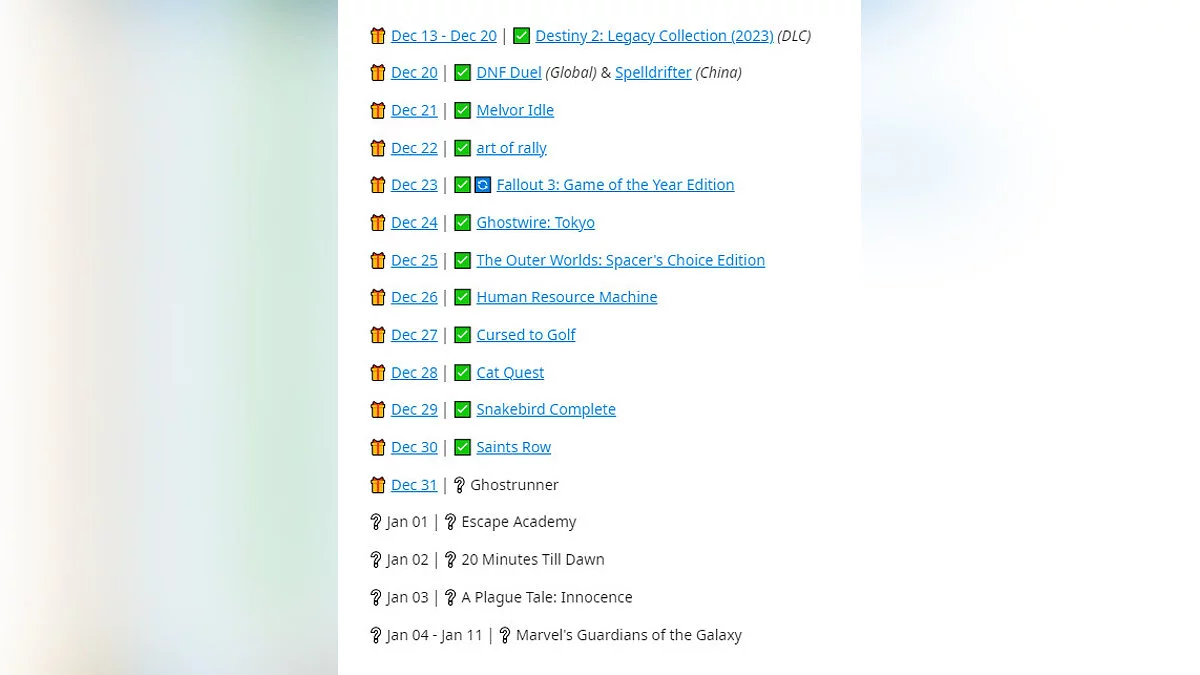Click the gift icon next to Dec 26

[378, 297]
